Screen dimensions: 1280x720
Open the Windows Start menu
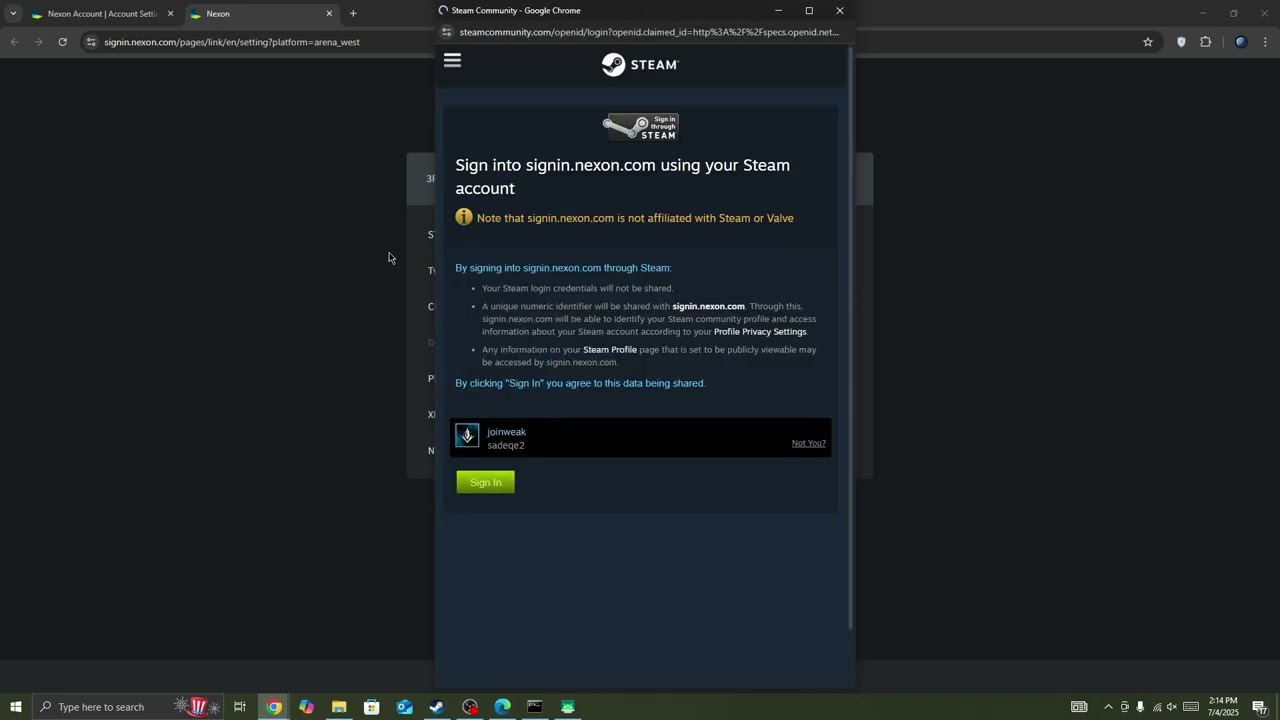(15, 707)
